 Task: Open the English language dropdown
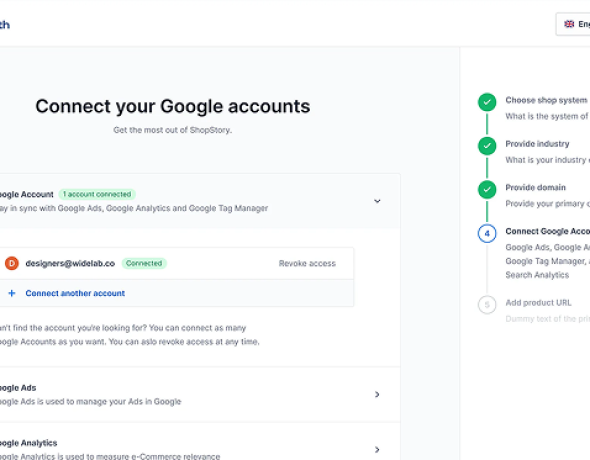573,24
